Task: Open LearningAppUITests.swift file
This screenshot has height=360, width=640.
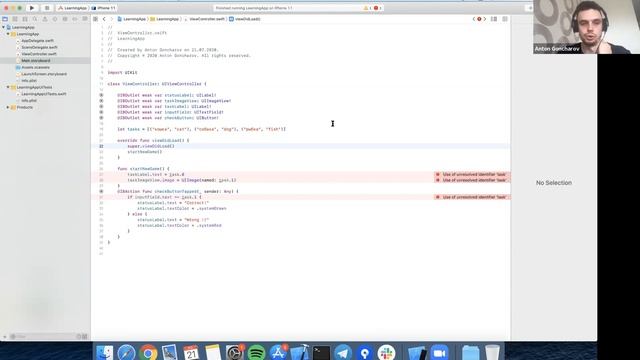Action: coord(43,94)
